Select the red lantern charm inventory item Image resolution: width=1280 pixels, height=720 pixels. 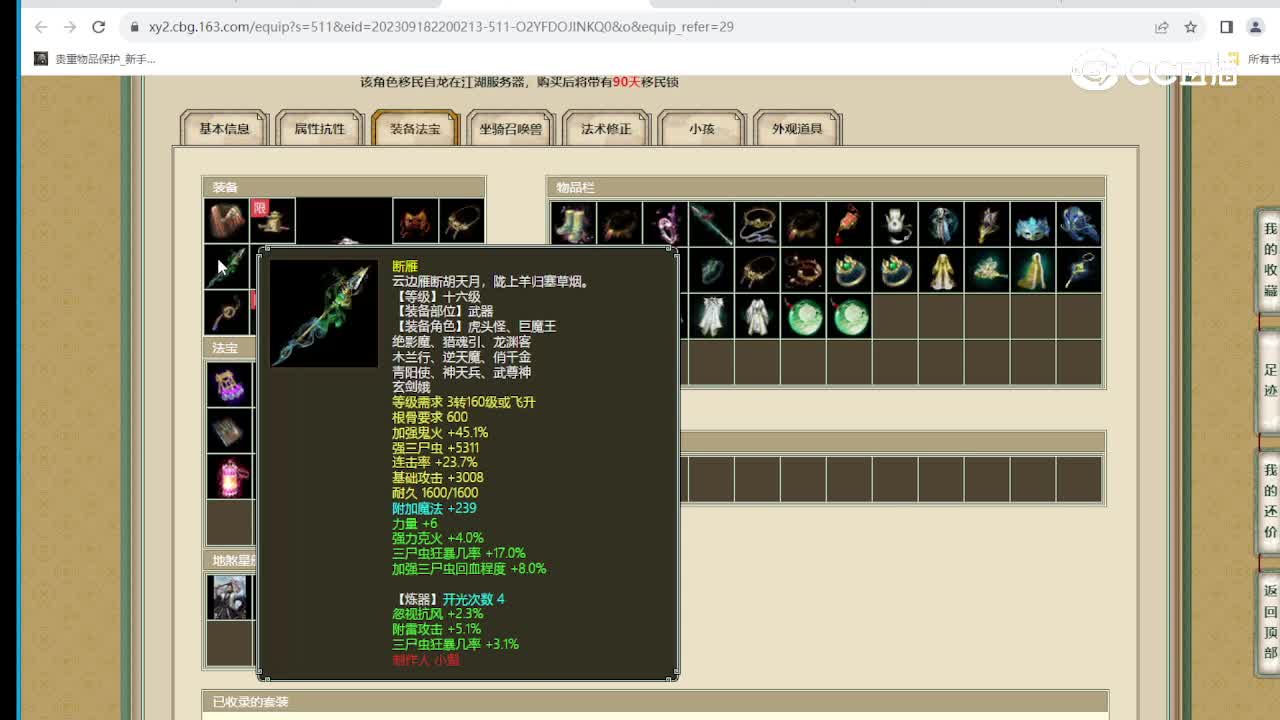[x=849, y=224]
